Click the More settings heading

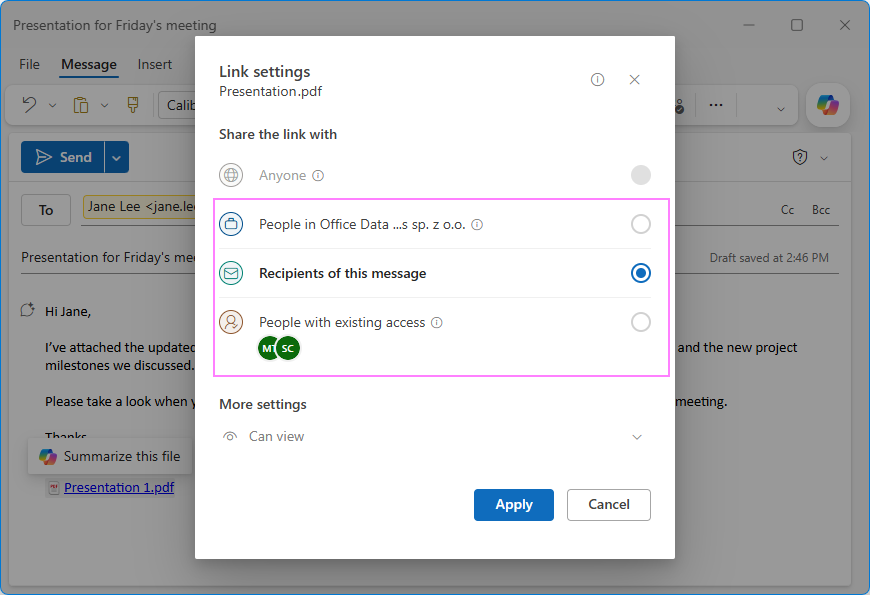(x=262, y=404)
